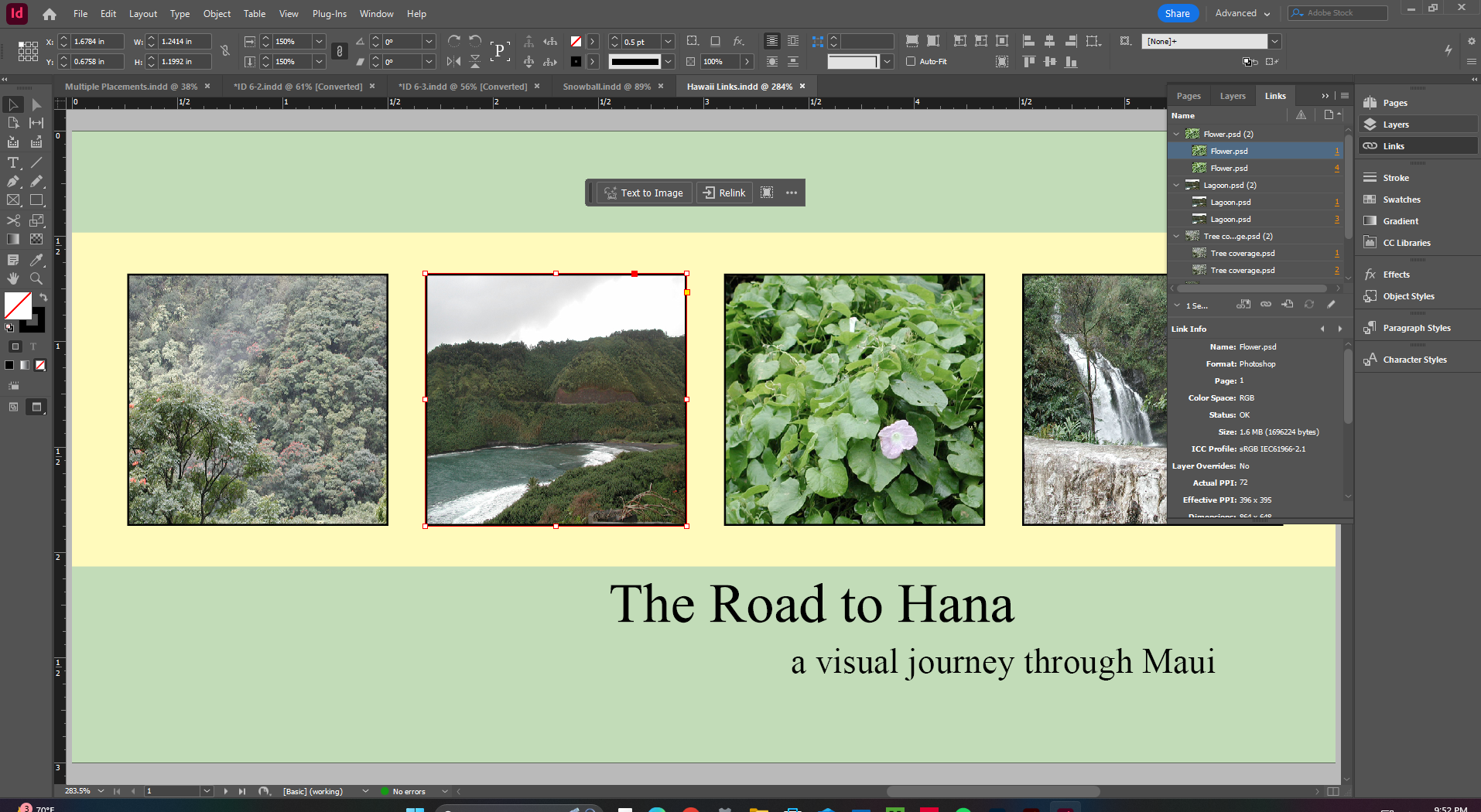Collapse the Flower.psd (2) link group
1481x812 pixels.
[x=1176, y=135]
